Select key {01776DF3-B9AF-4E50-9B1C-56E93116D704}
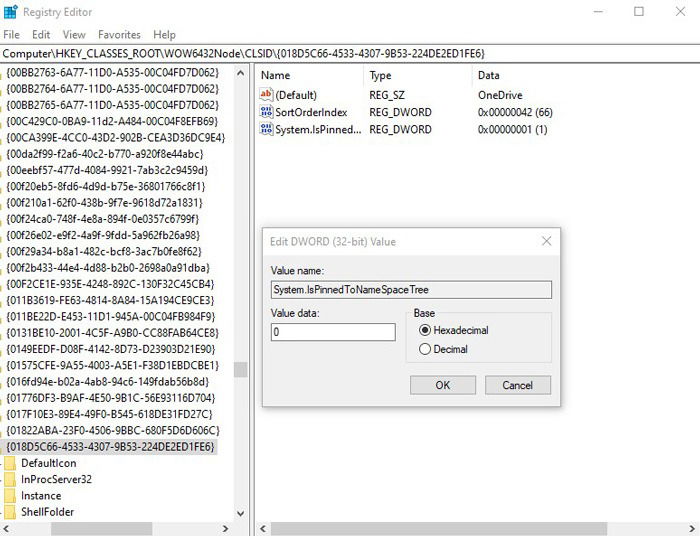 click(x=111, y=398)
